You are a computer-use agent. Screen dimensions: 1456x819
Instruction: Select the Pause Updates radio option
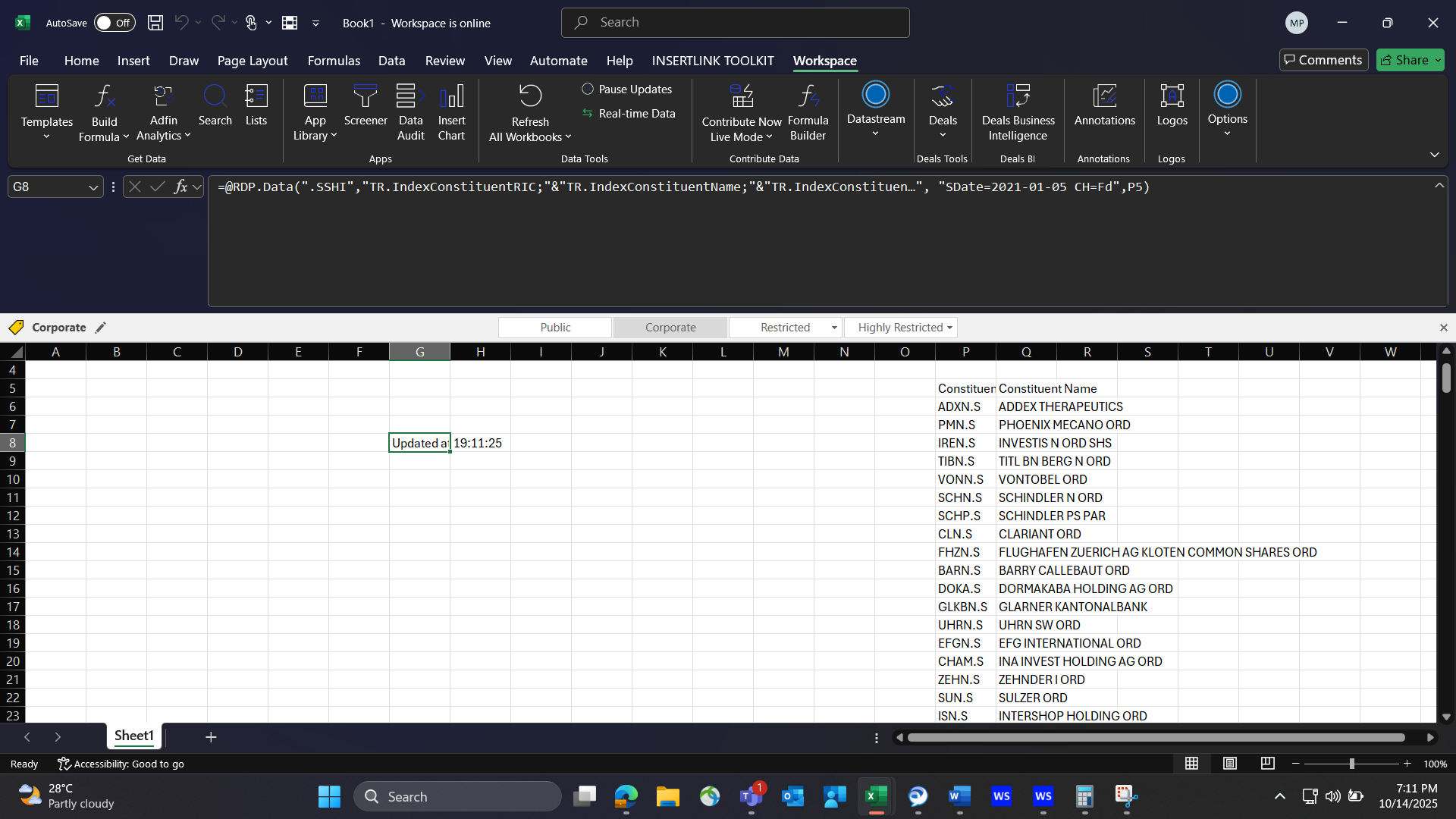tap(588, 89)
